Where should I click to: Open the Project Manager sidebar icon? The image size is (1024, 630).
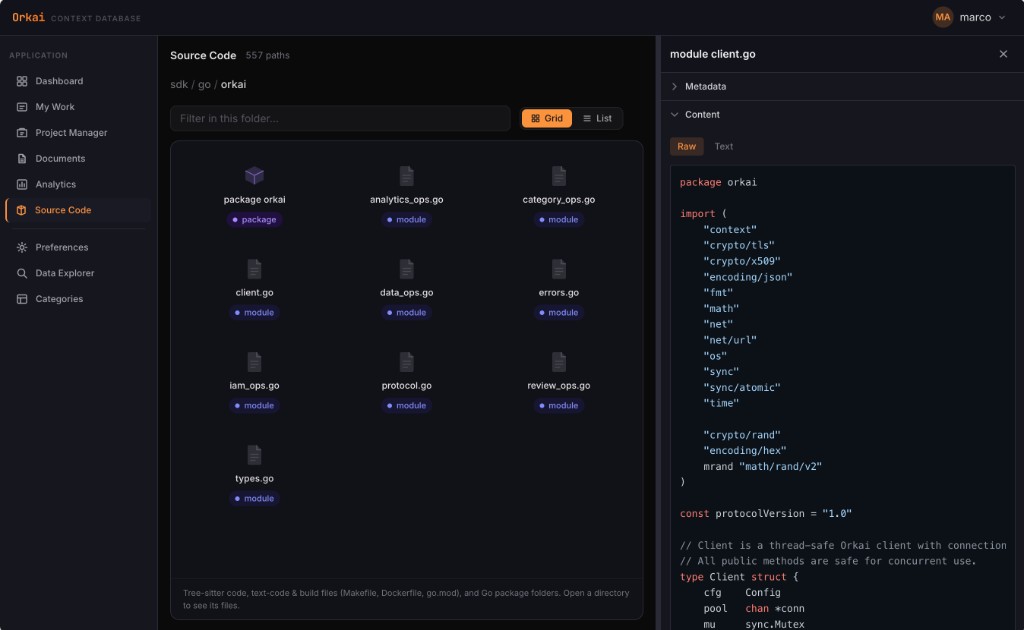22,133
